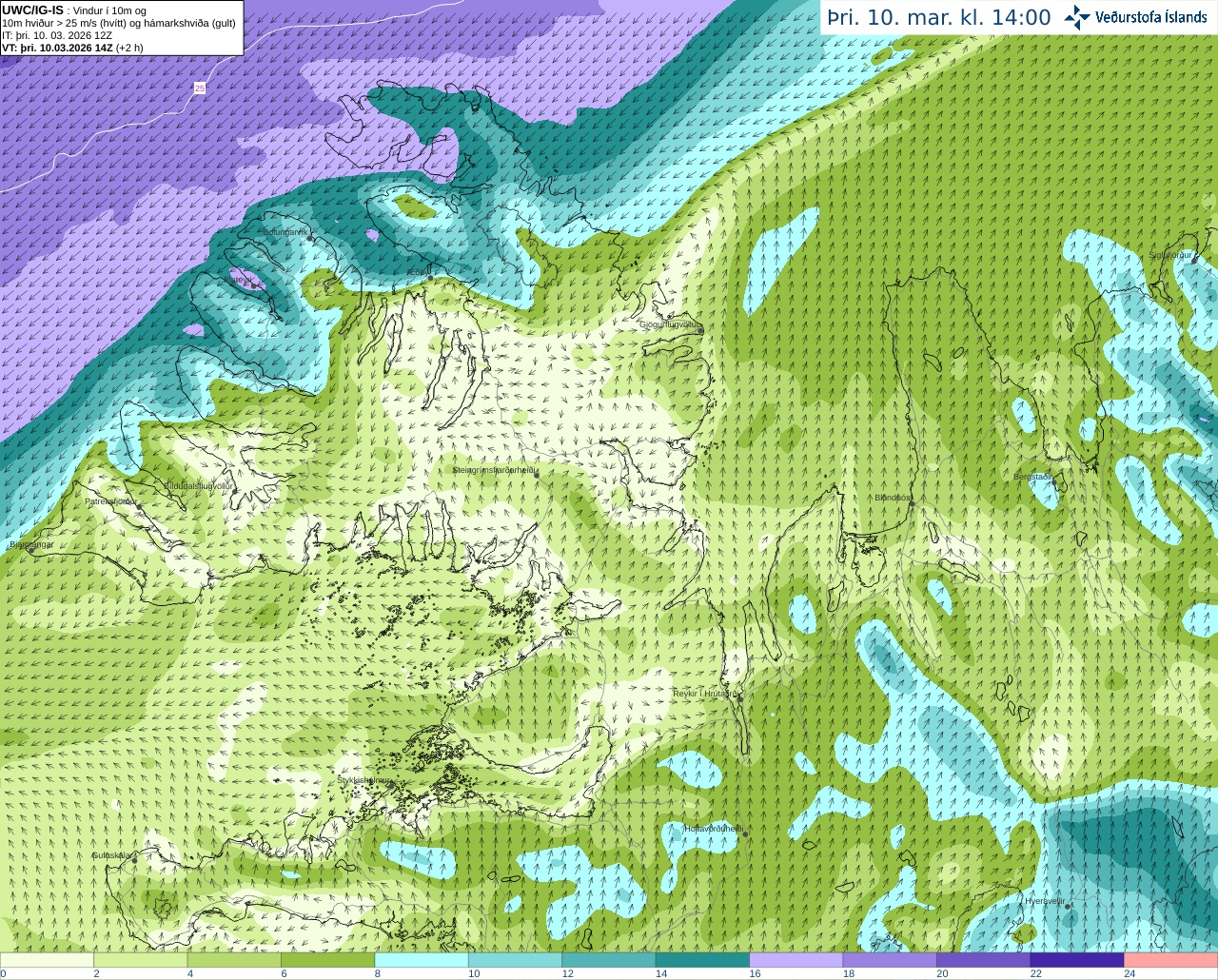Click the 0–2 m/s pale legend swatch
This screenshot has width=1218, height=980.
(48, 960)
